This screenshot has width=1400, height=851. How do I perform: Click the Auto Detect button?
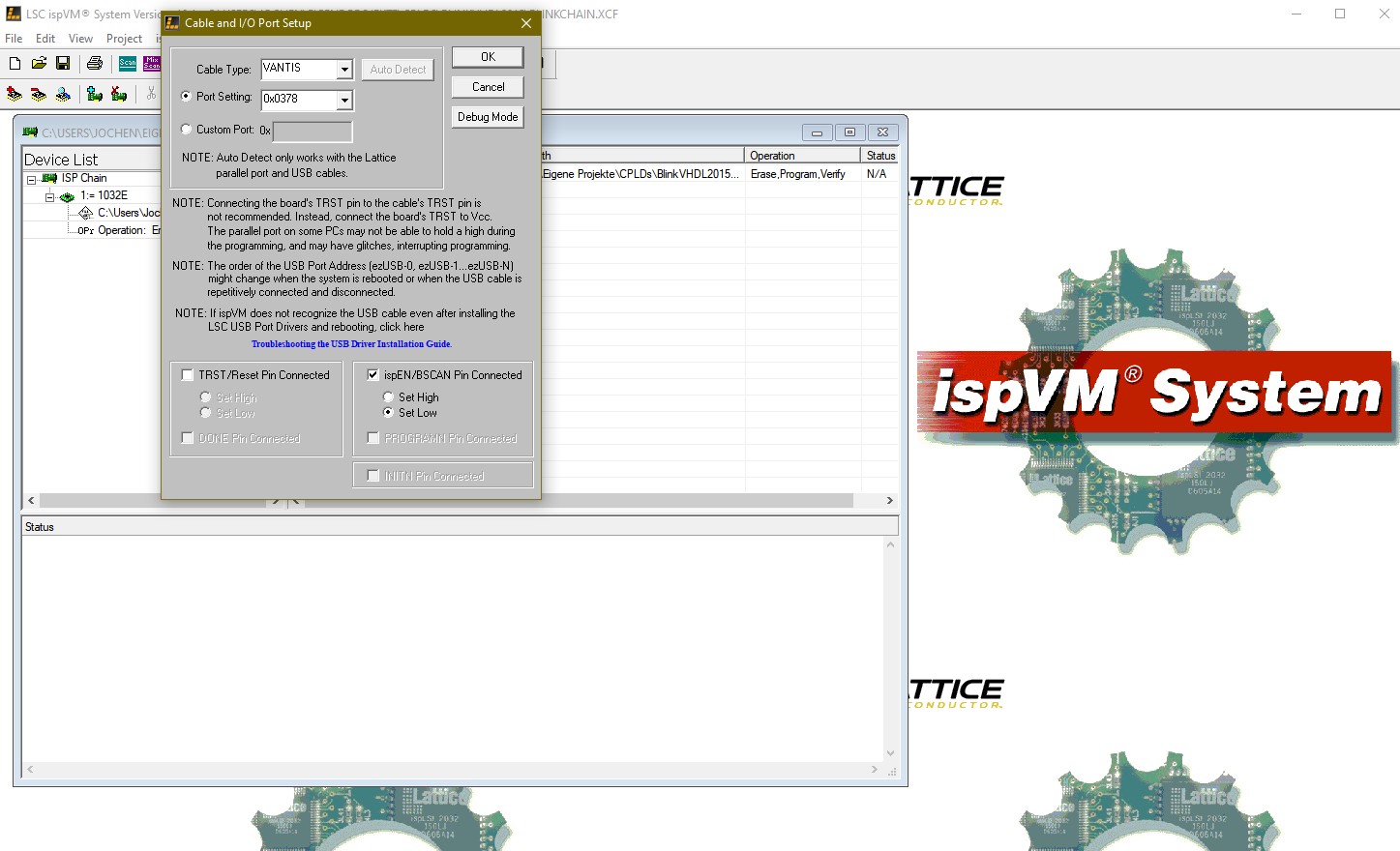point(398,70)
